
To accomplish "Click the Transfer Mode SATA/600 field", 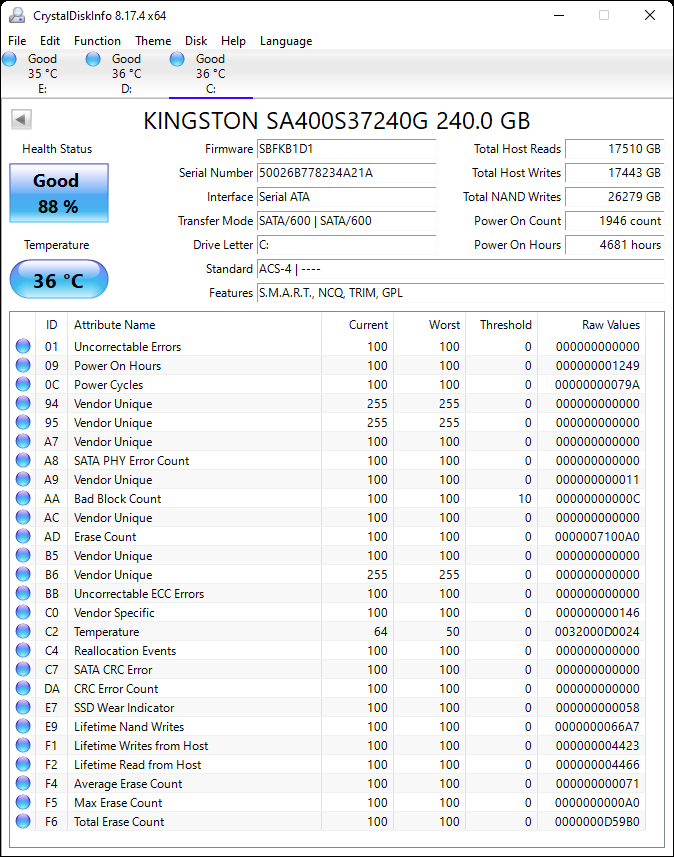I will [x=347, y=221].
